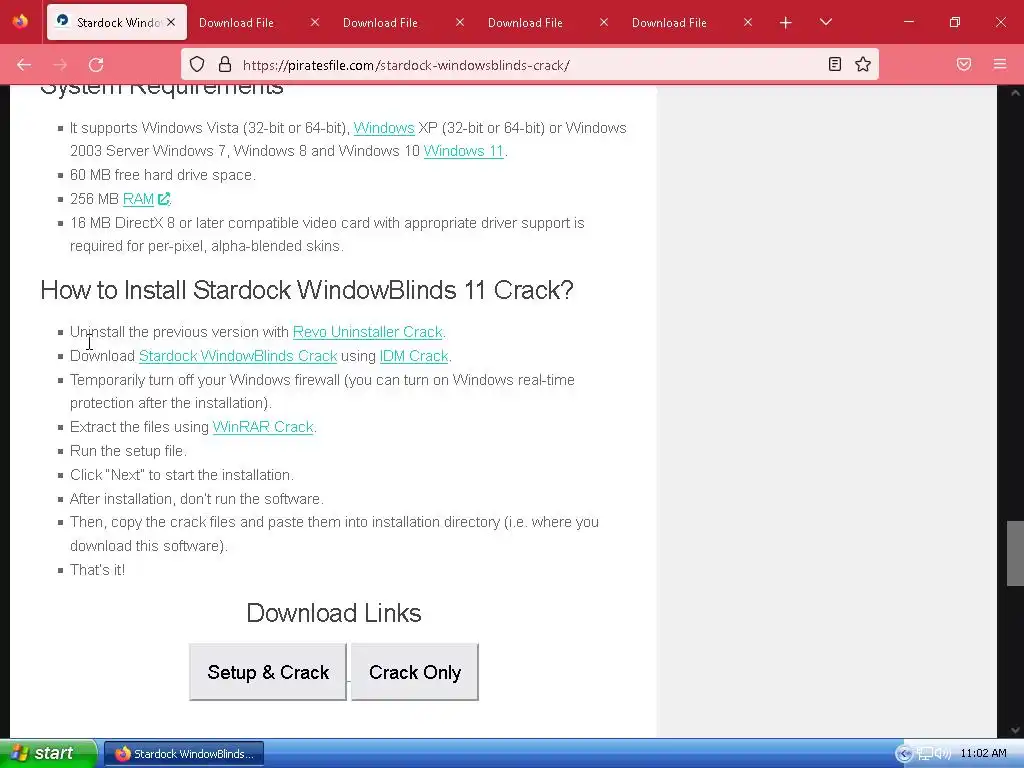Open a new tab with plus button

click(786, 23)
